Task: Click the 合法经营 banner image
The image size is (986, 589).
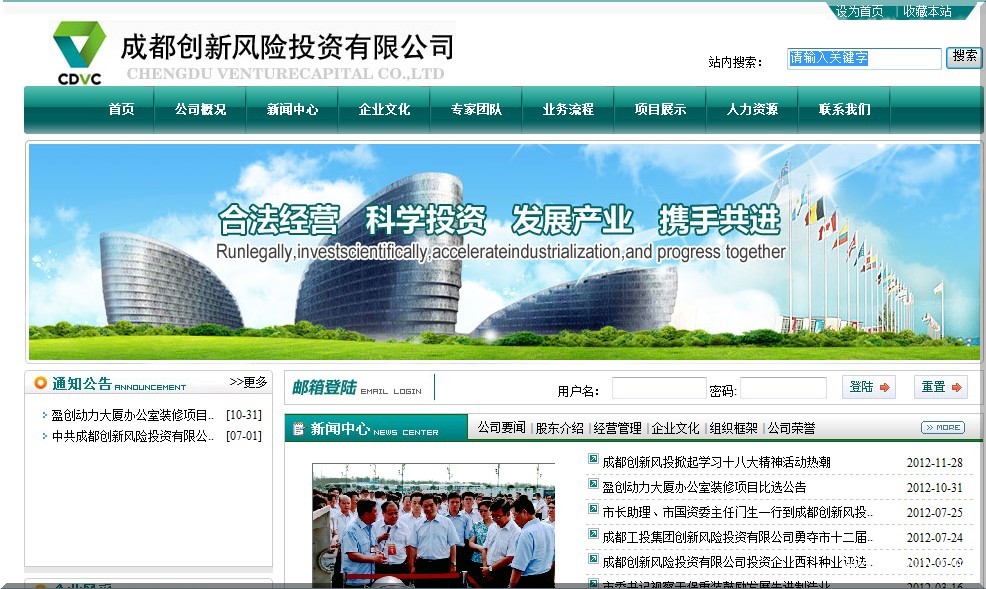Action: click(504, 251)
